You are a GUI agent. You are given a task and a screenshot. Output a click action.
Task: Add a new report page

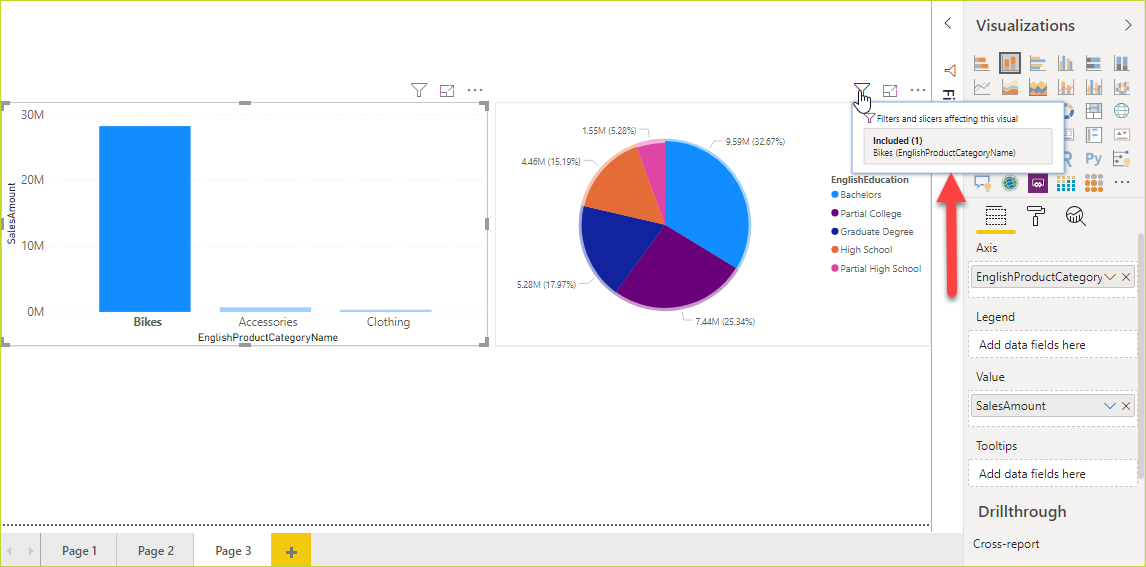291,551
